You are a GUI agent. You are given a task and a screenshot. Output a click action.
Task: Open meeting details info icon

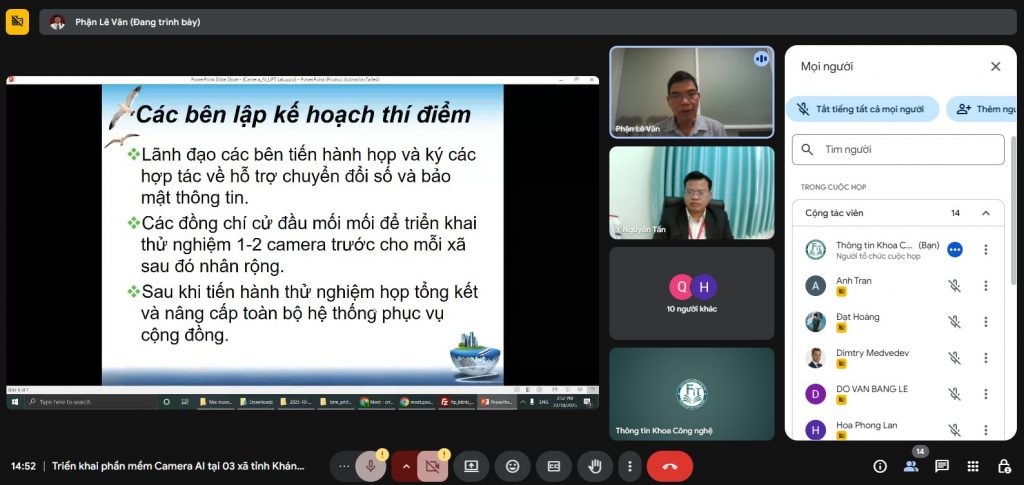(x=880, y=466)
